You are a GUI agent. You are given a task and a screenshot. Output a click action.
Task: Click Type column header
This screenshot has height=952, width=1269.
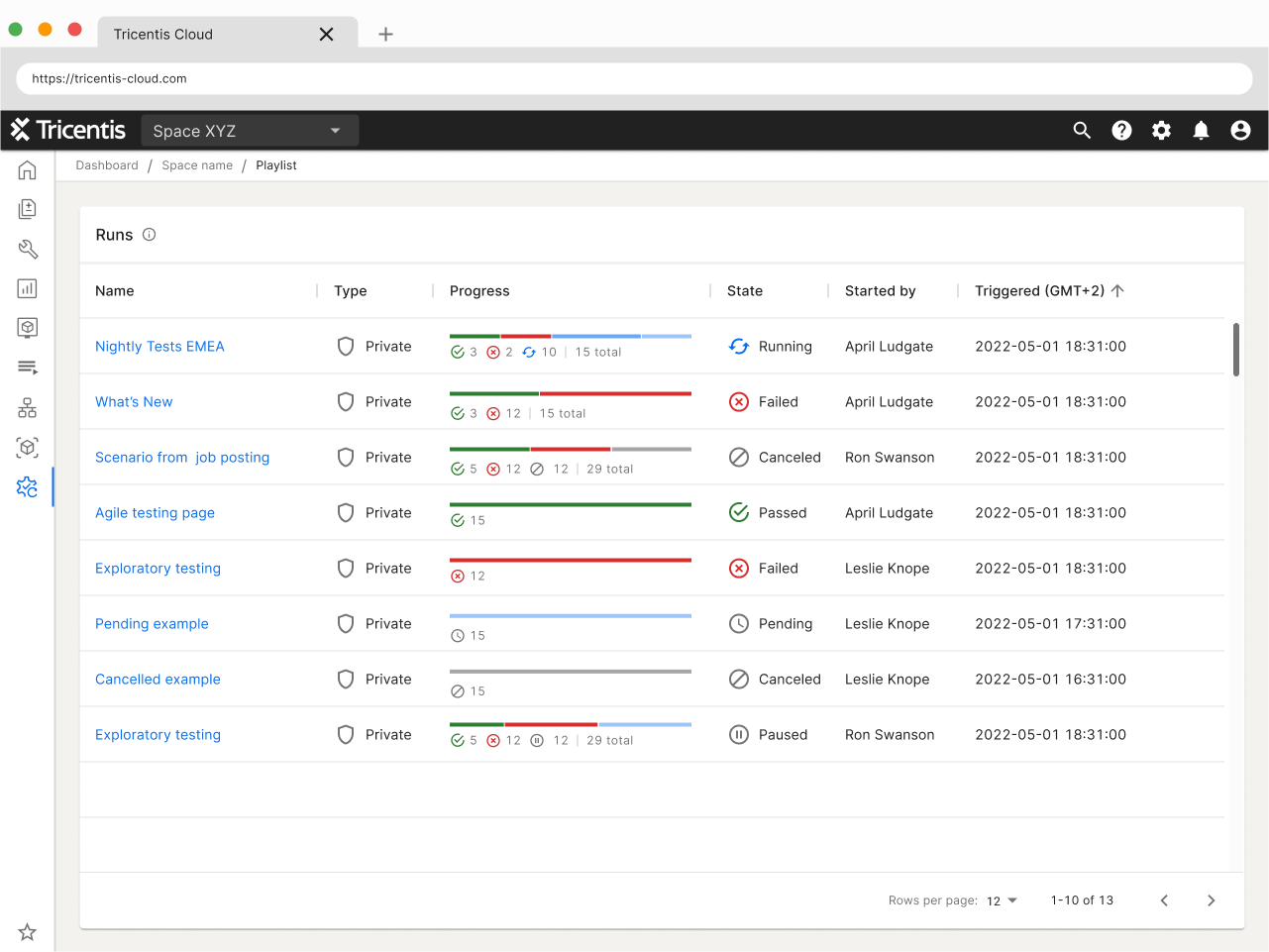point(351,290)
